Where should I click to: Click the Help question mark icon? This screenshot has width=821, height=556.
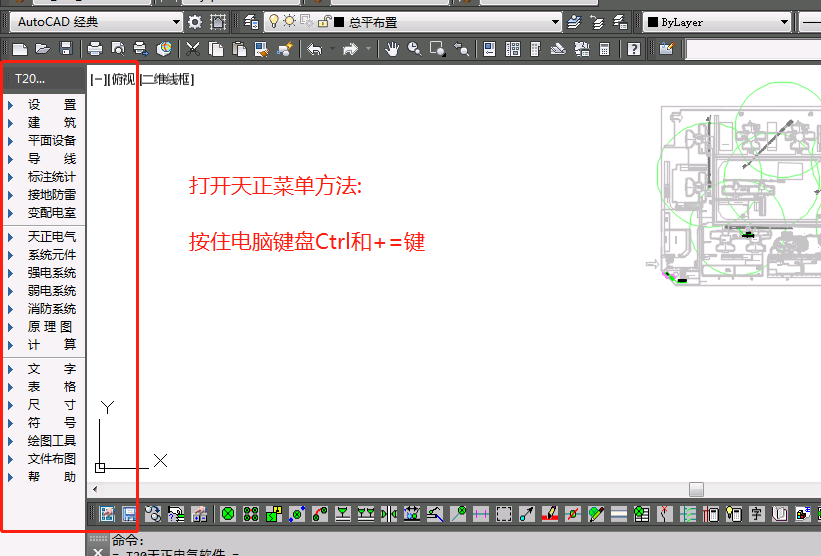(x=634, y=49)
